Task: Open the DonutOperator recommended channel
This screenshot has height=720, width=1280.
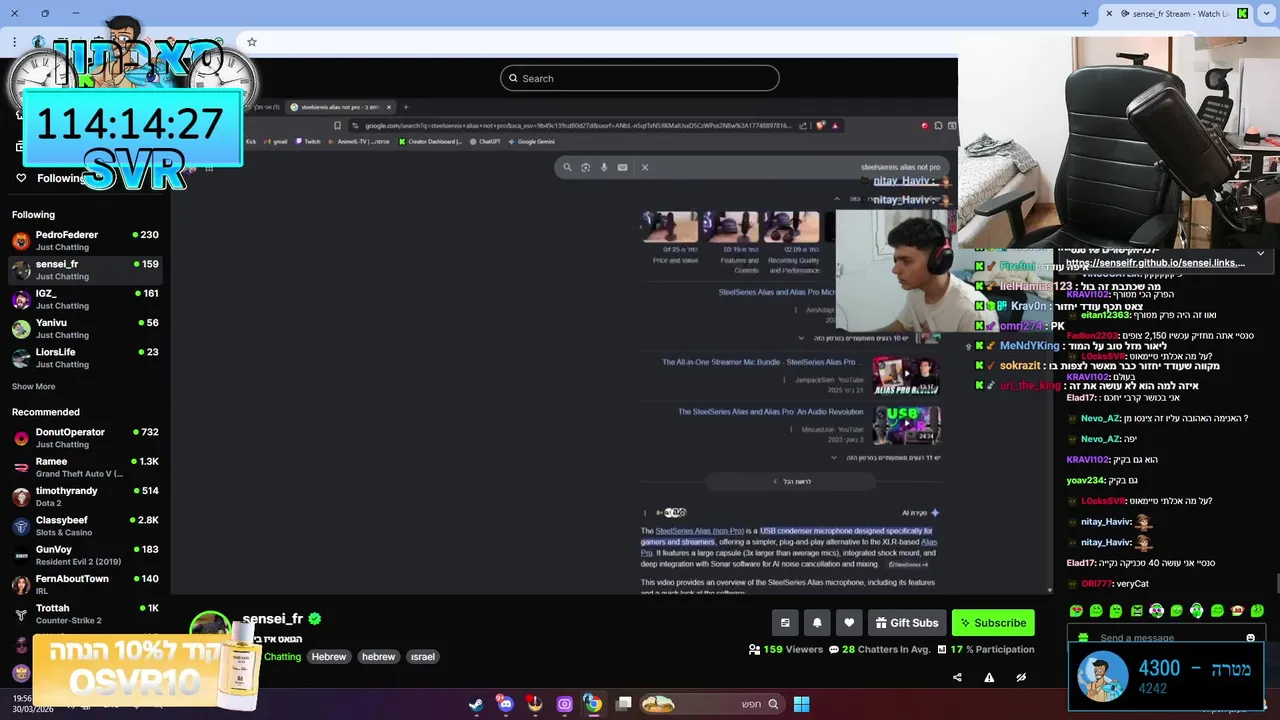Action: [85, 437]
